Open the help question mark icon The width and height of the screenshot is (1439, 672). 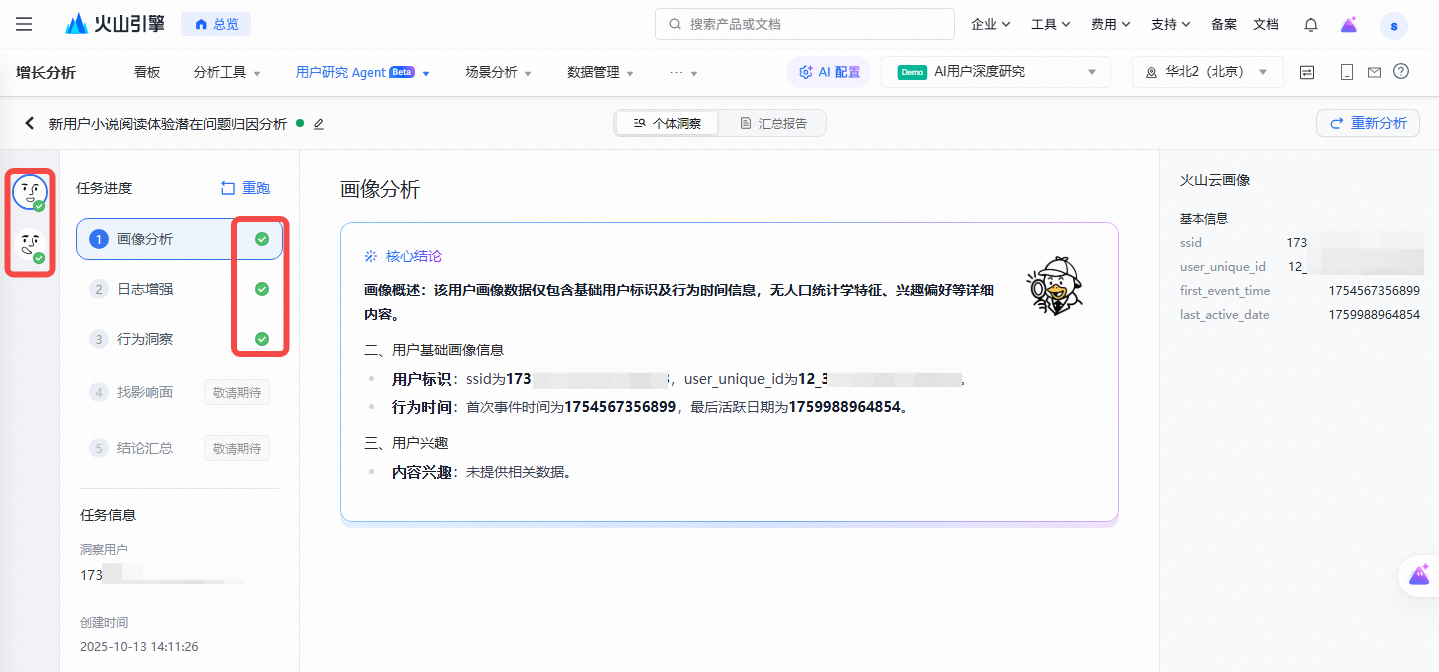coord(1401,72)
